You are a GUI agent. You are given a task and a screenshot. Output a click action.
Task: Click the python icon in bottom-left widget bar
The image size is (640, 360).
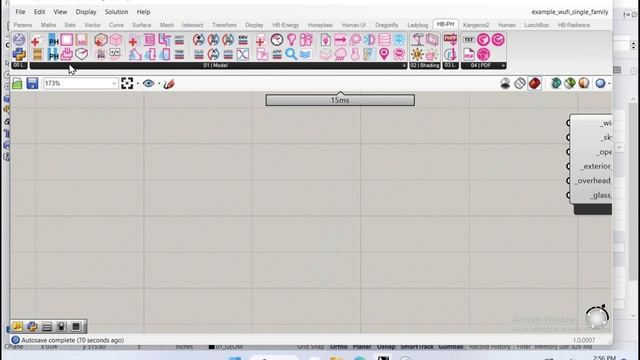(x=32, y=327)
